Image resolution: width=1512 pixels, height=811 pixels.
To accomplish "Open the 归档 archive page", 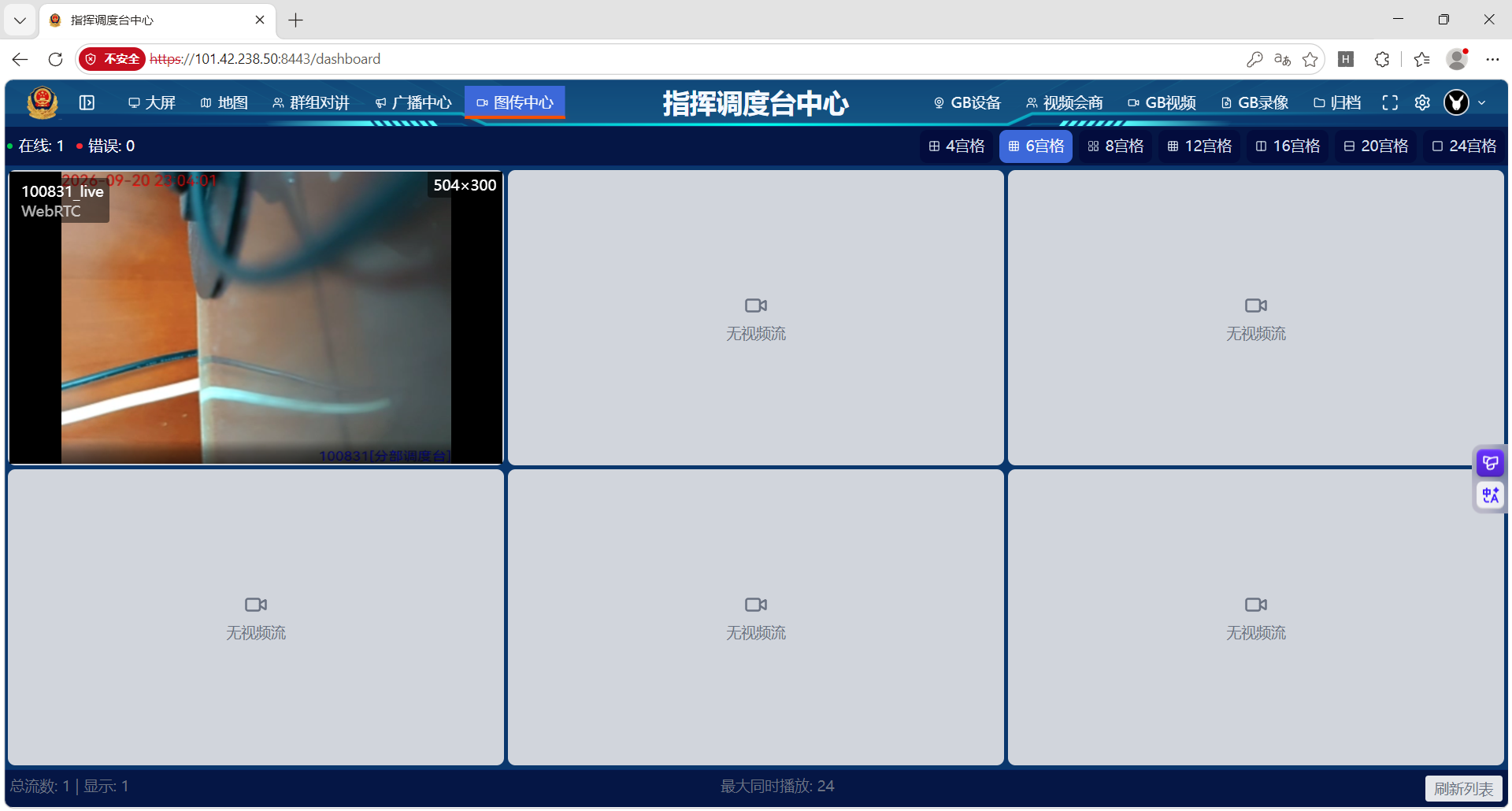I will (1337, 102).
